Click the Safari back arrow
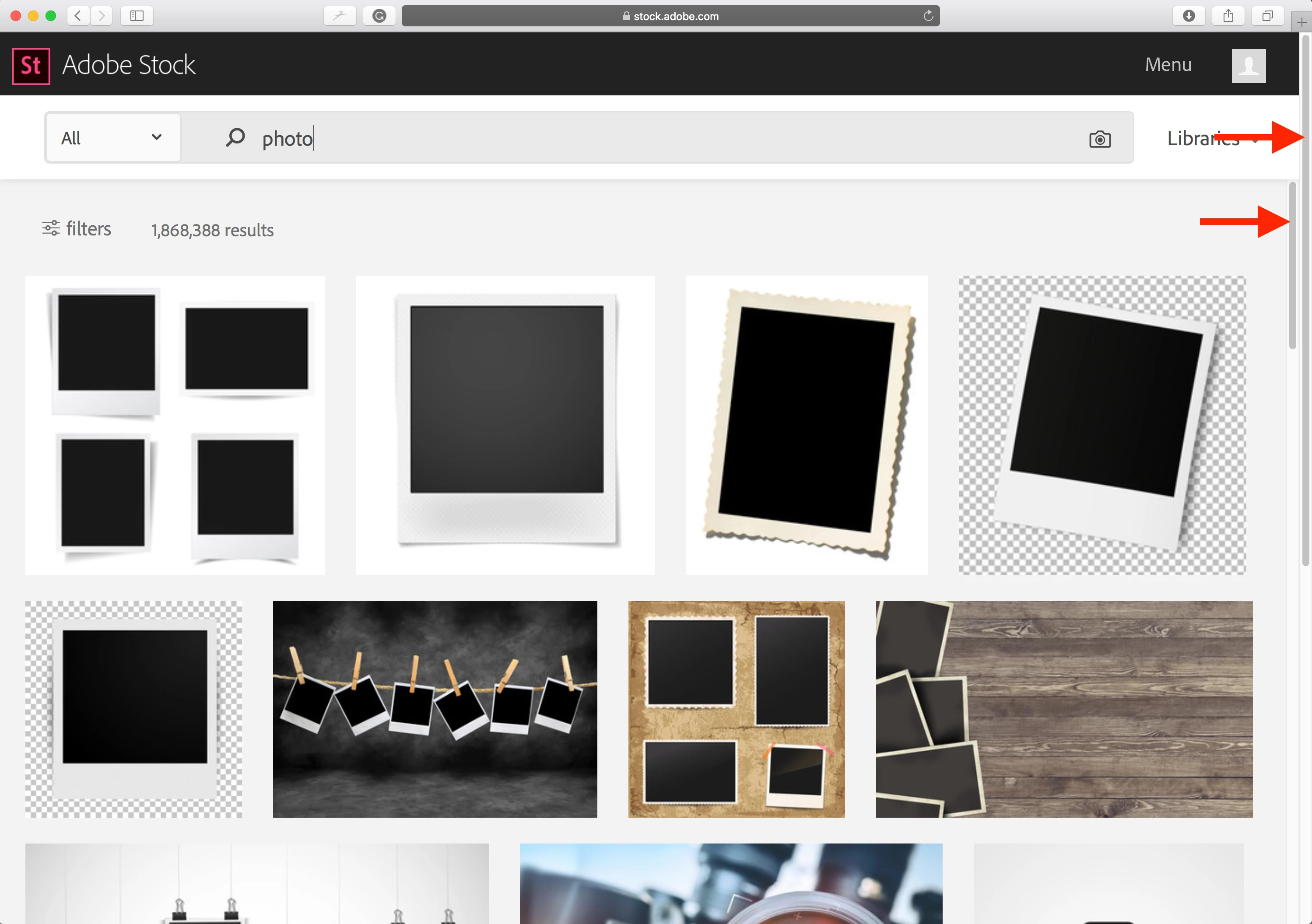The image size is (1312, 924). tap(78, 15)
